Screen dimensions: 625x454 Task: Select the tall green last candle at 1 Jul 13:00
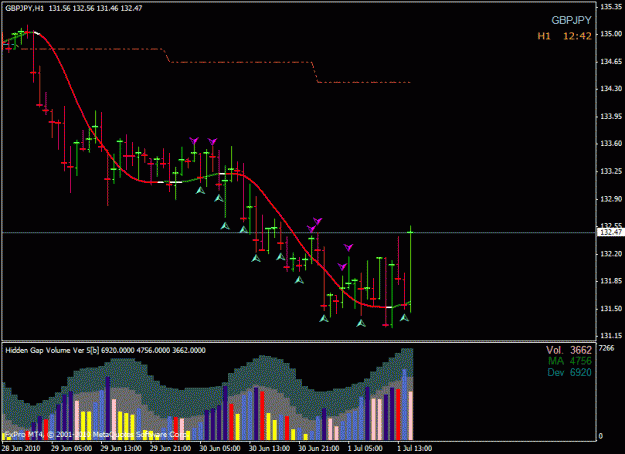click(410, 269)
